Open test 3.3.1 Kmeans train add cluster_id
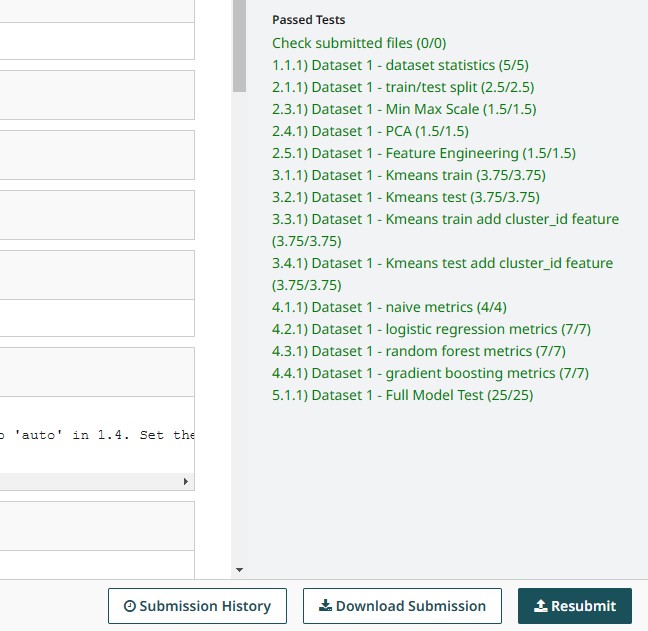648x631 pixels. coord(445,219)
